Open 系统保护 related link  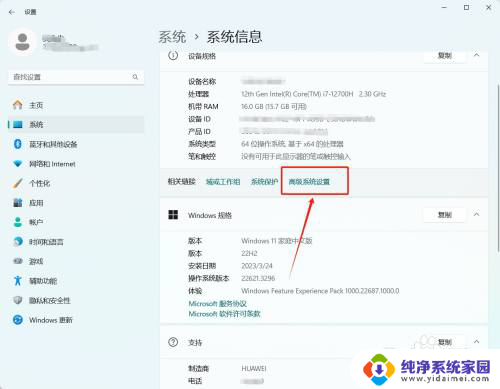point(264,182)
